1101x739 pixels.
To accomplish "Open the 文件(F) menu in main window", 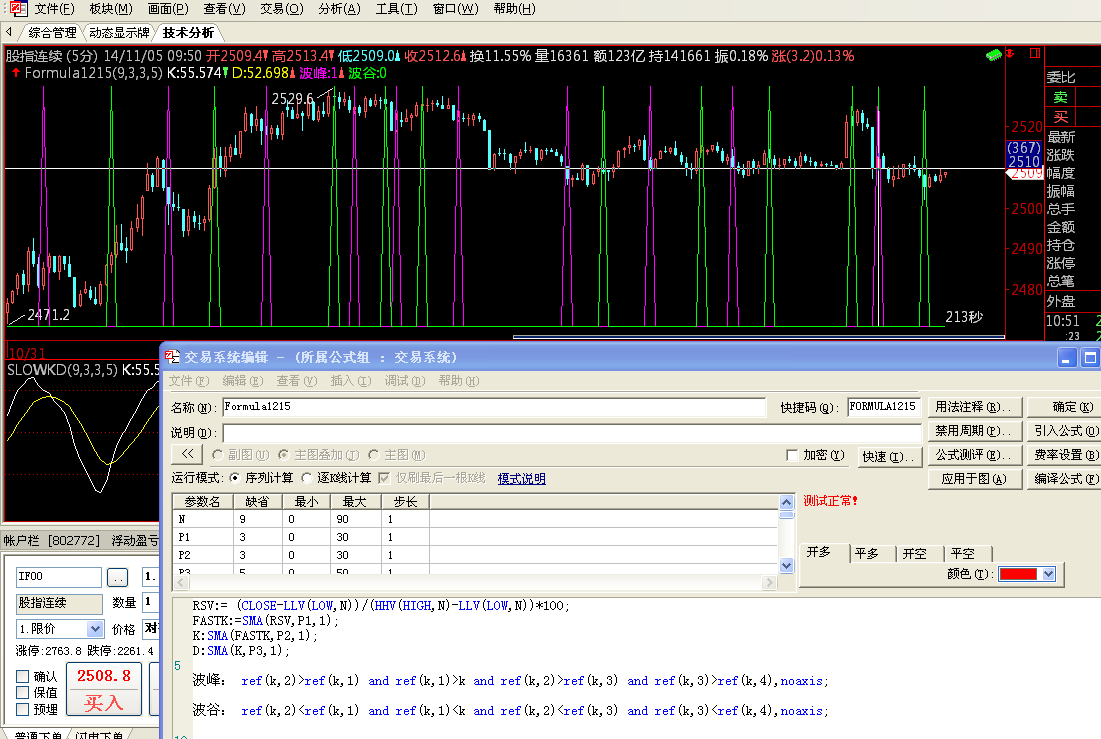I will pyautogui.click(x=54, y=9).
